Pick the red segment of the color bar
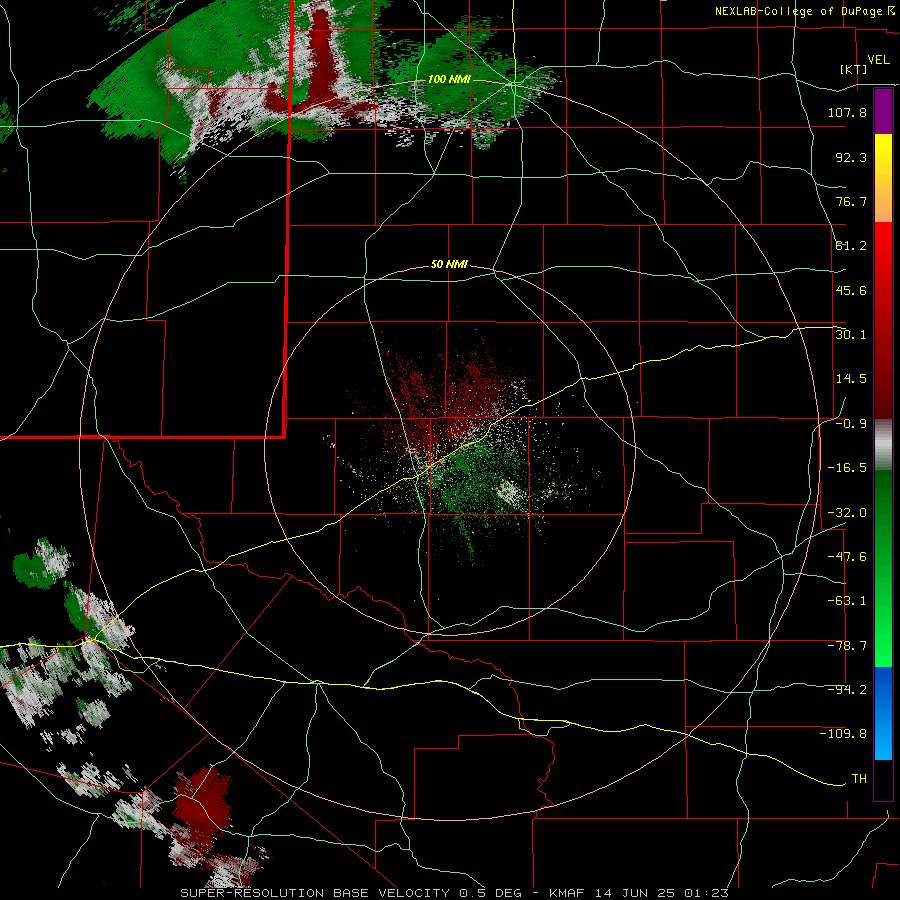The height and width of the screenshot is (900, 900). coord(883,320)
